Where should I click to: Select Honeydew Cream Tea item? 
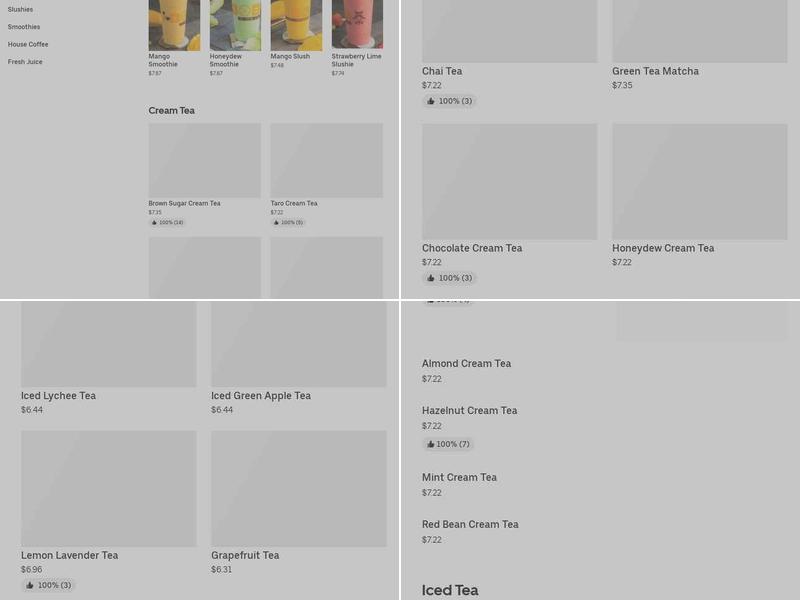(699, 195)
